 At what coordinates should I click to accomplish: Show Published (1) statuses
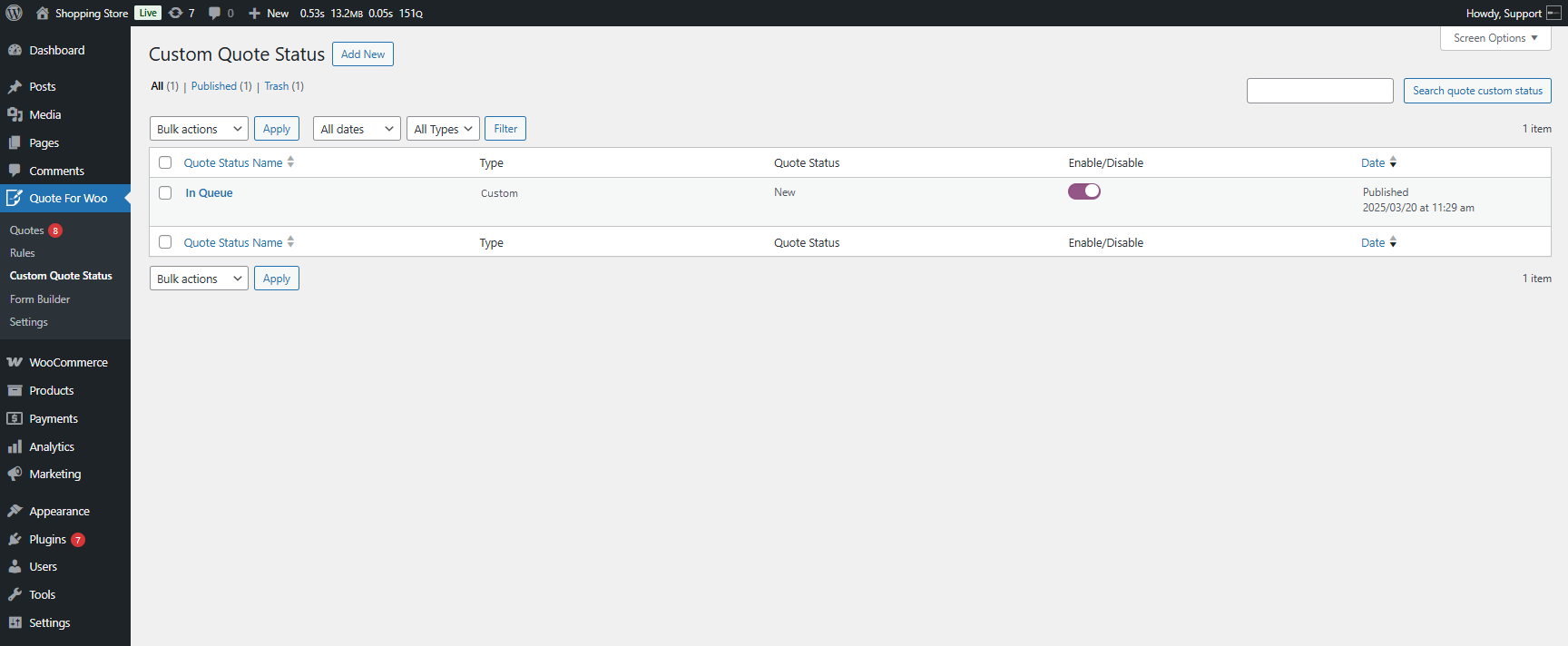tap(221, 86)
